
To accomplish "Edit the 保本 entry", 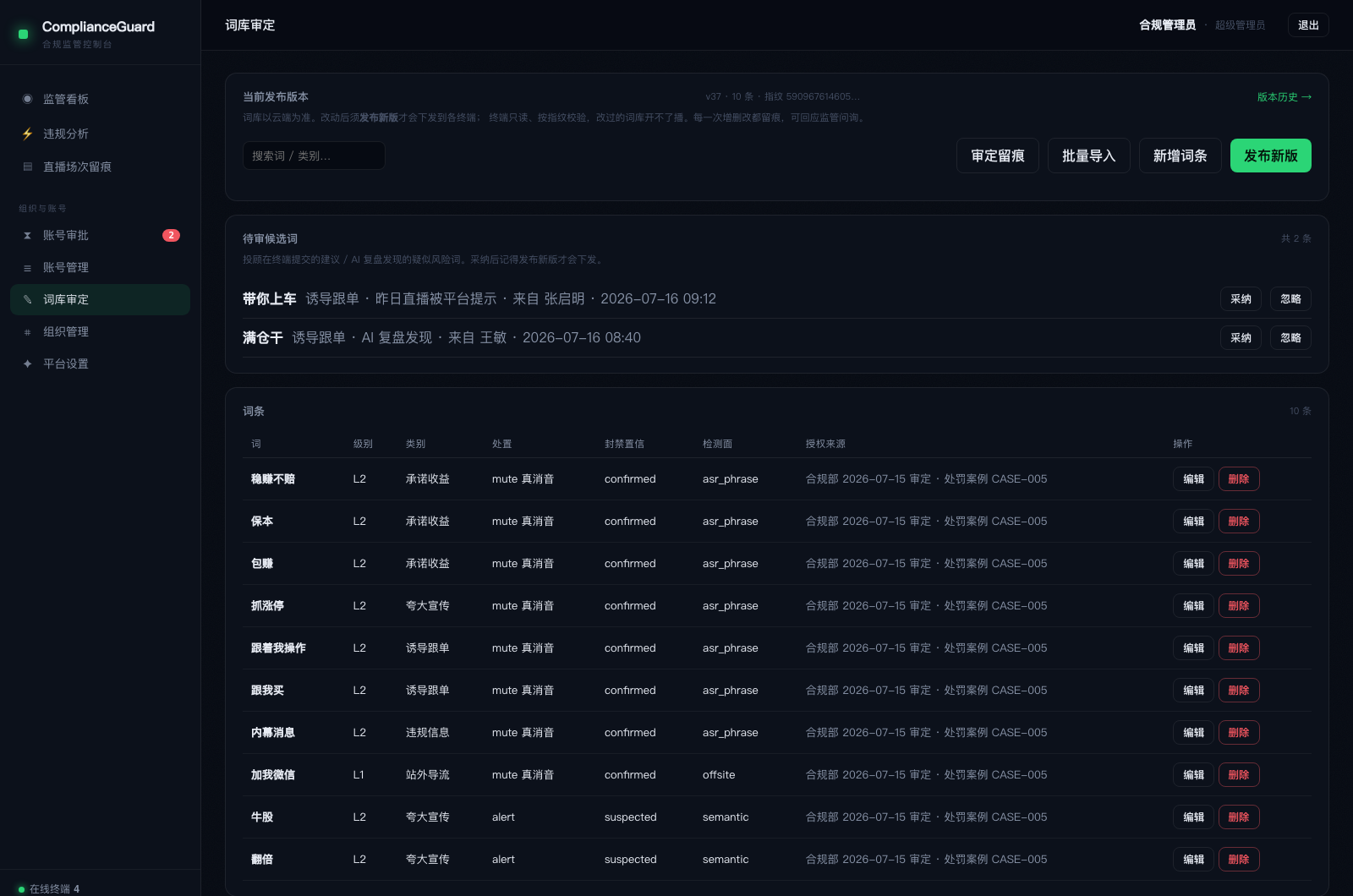I will pos(1193,521).
